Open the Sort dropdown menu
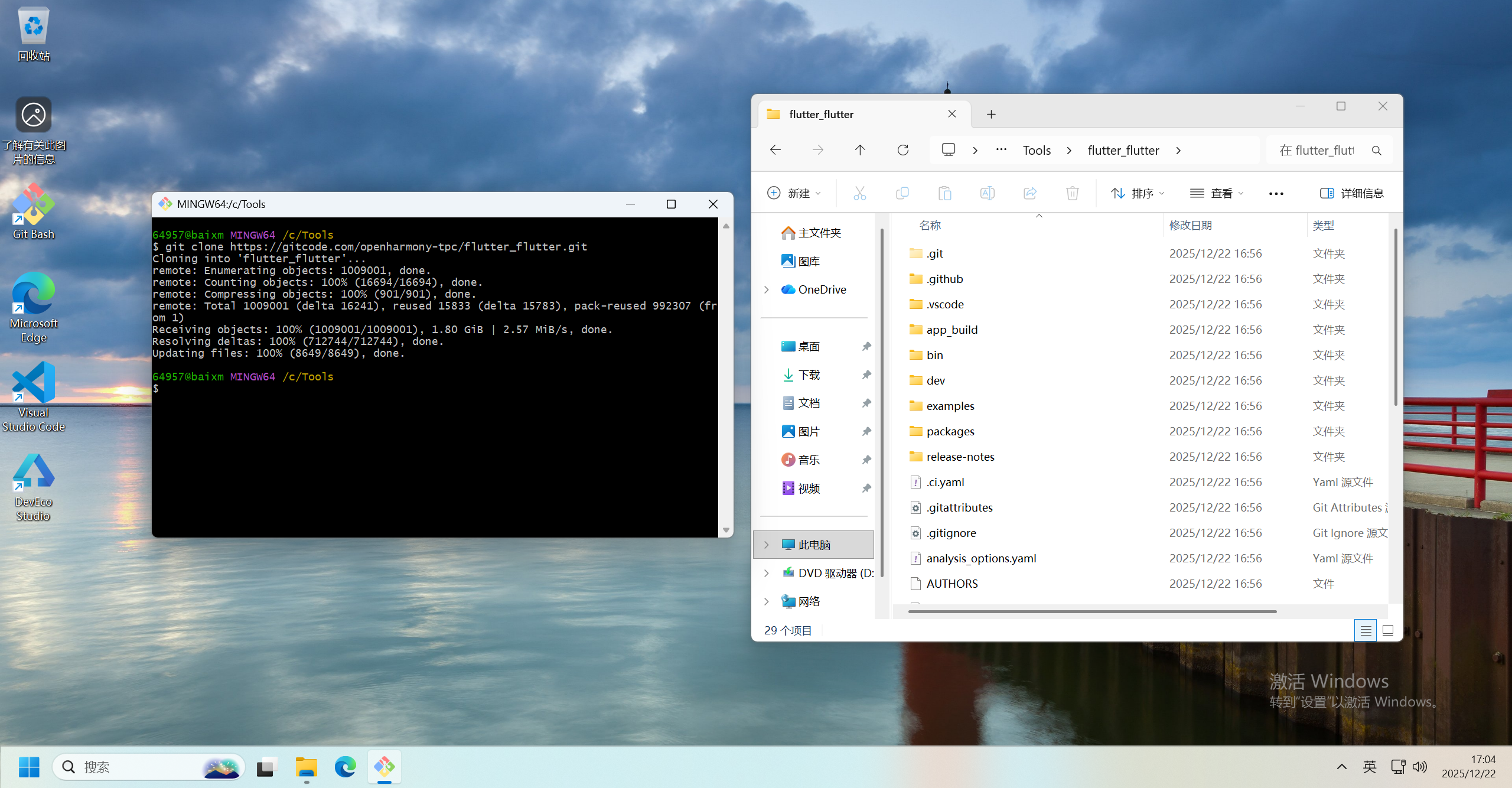 [1138, 193]
